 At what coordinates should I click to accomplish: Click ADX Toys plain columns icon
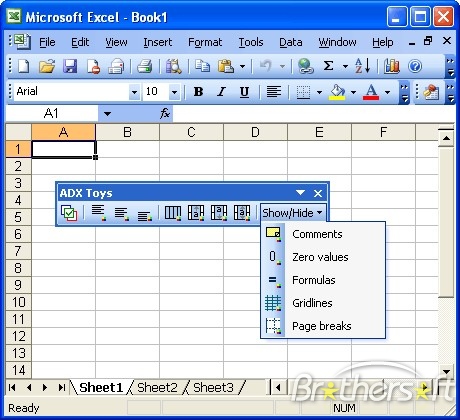point(173,213)
